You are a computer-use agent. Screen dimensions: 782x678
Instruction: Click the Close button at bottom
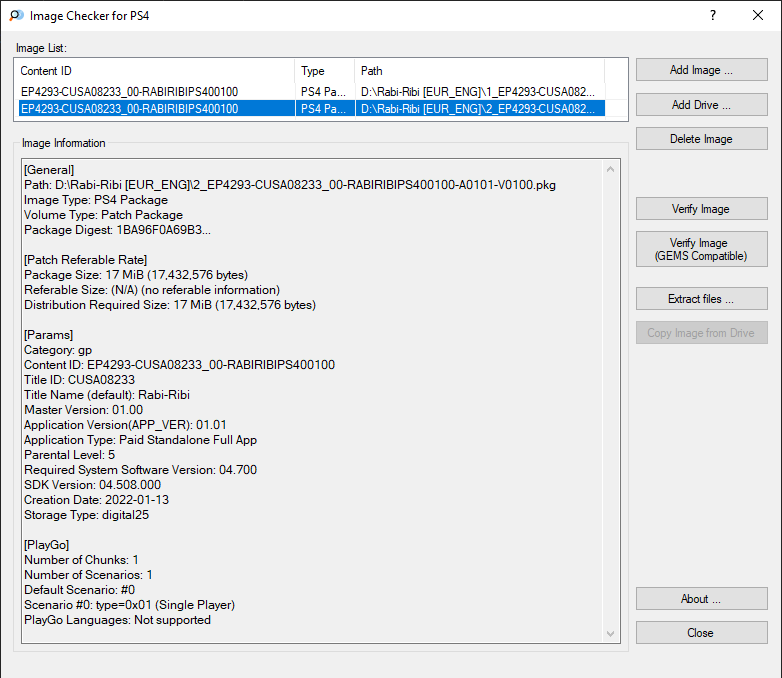pyautogui.click(x=701, y=633)
